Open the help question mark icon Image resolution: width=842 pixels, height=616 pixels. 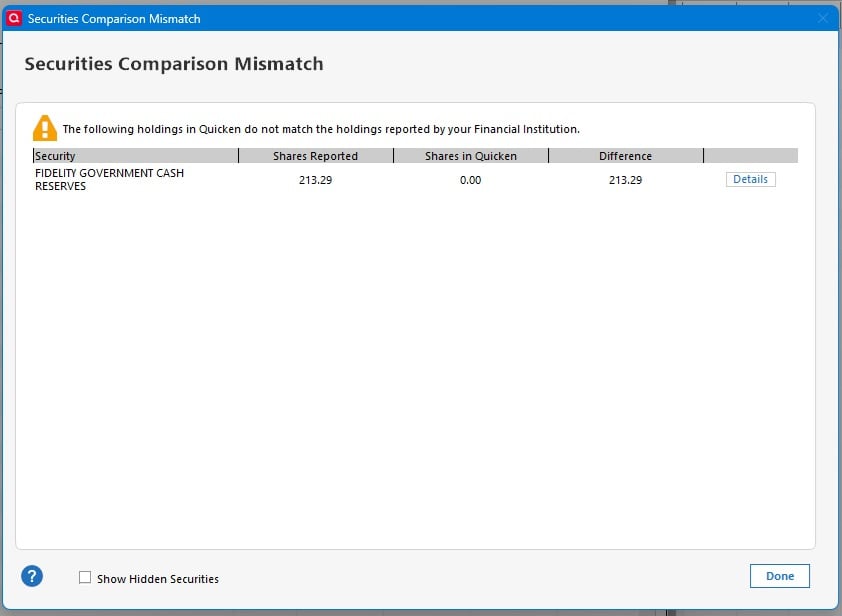point(32,576)
